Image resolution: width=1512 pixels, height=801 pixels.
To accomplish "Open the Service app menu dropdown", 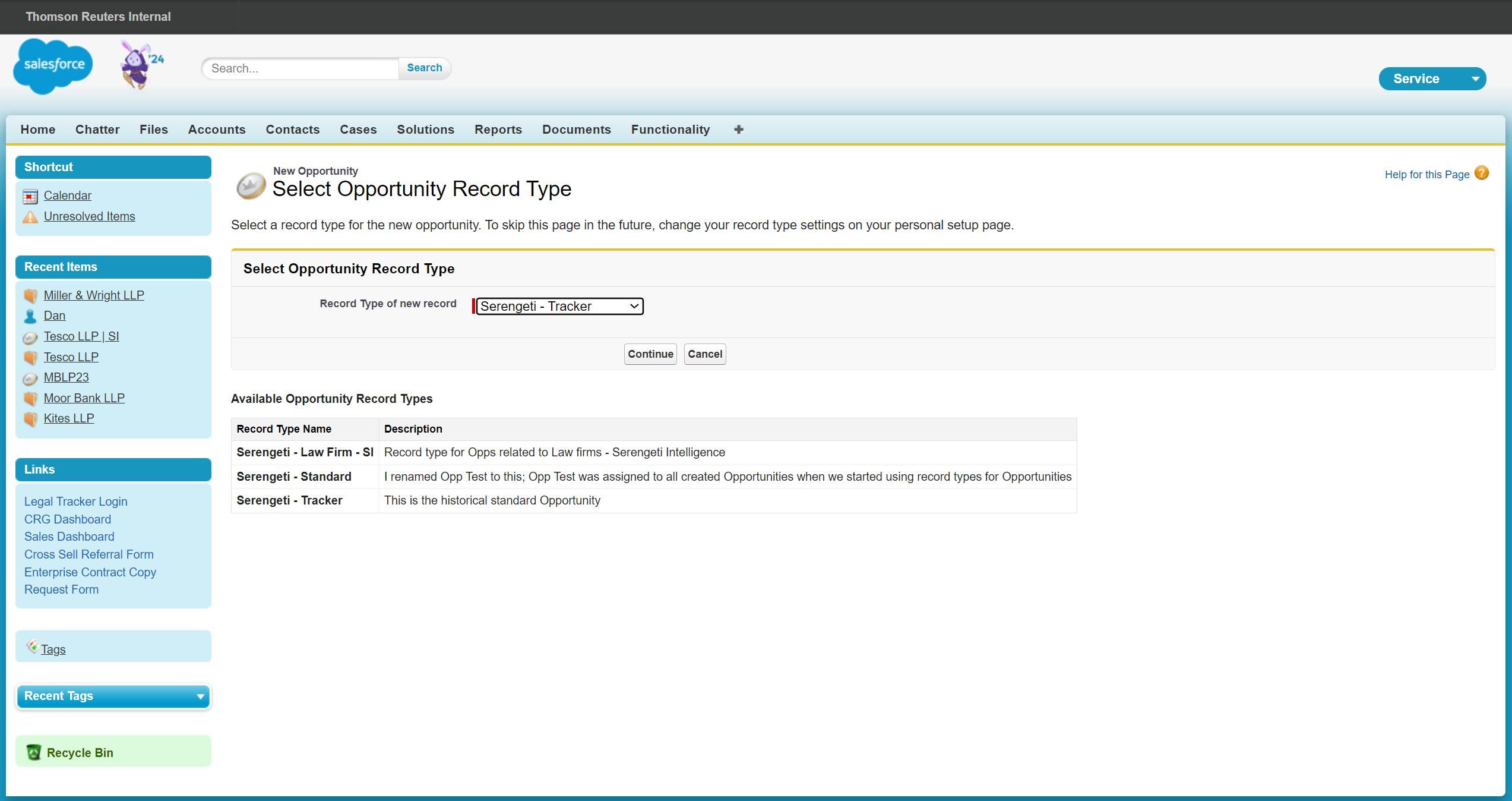I will pyautogui.click(x=1432, y=79).
